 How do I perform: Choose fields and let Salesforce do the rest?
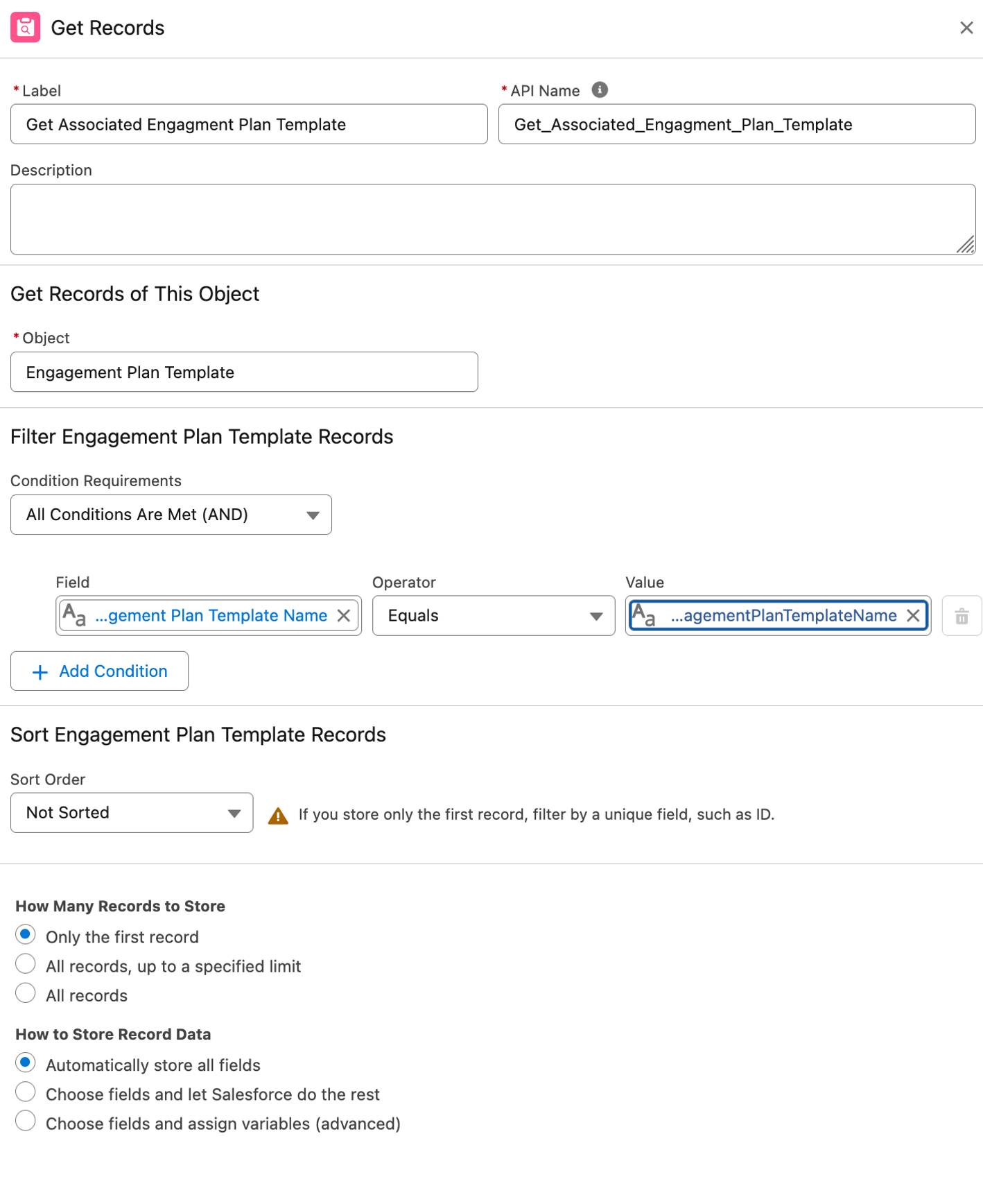(x=26, y=1092)
